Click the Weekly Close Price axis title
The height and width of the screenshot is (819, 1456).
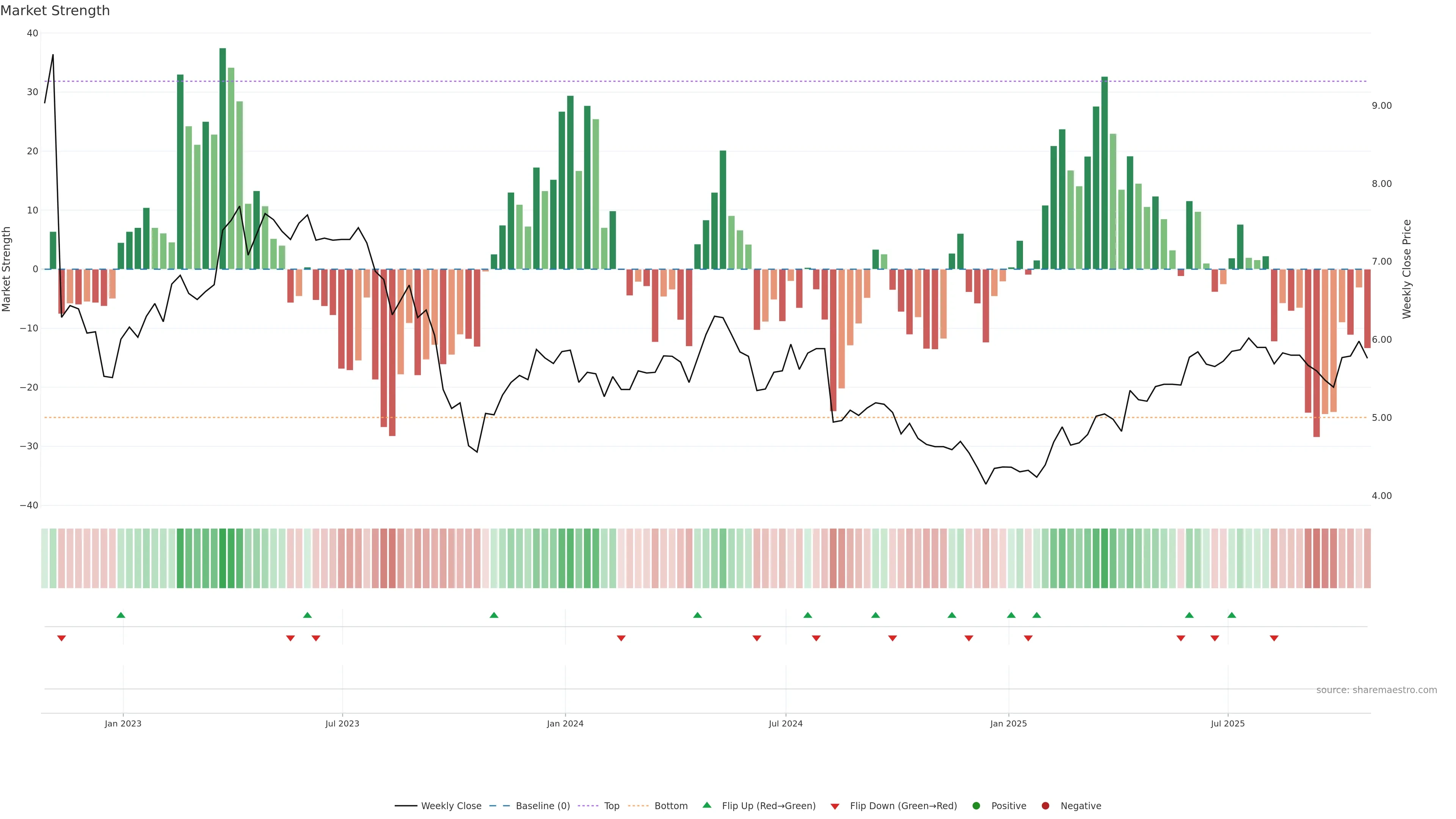click(x=1407, y=269)
